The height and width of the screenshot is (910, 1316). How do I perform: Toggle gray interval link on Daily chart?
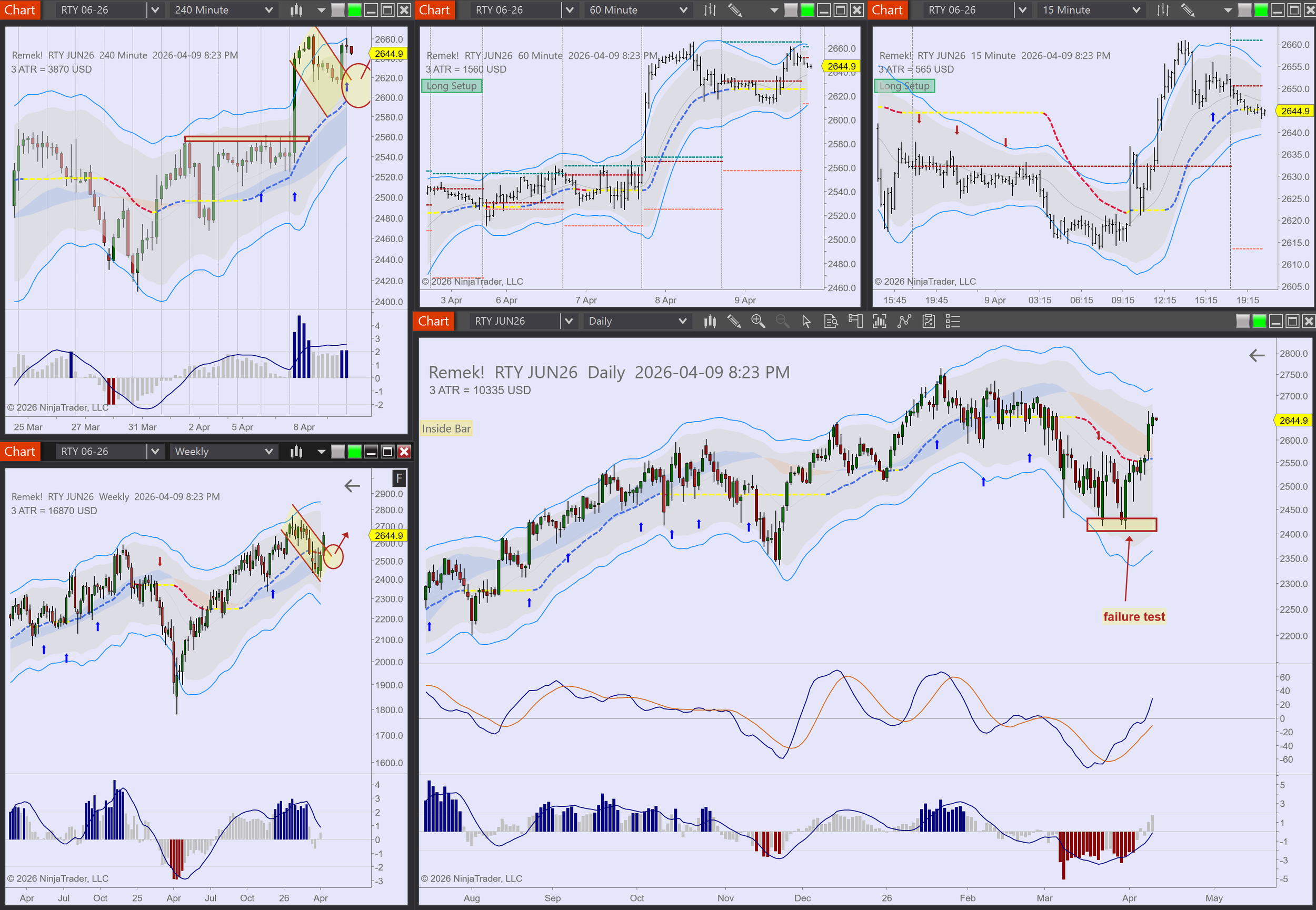coord(1242,322)
